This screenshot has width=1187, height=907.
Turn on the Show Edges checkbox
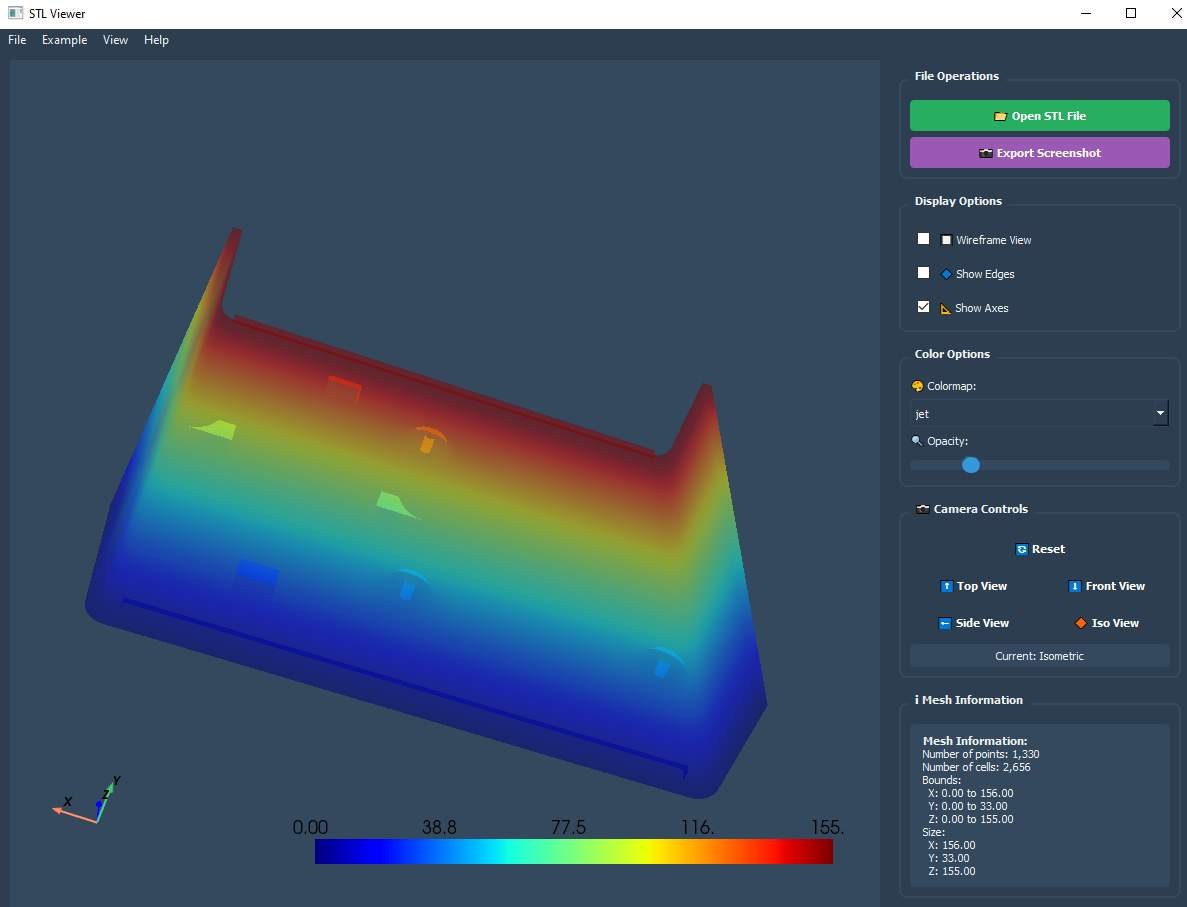[923, 273]
